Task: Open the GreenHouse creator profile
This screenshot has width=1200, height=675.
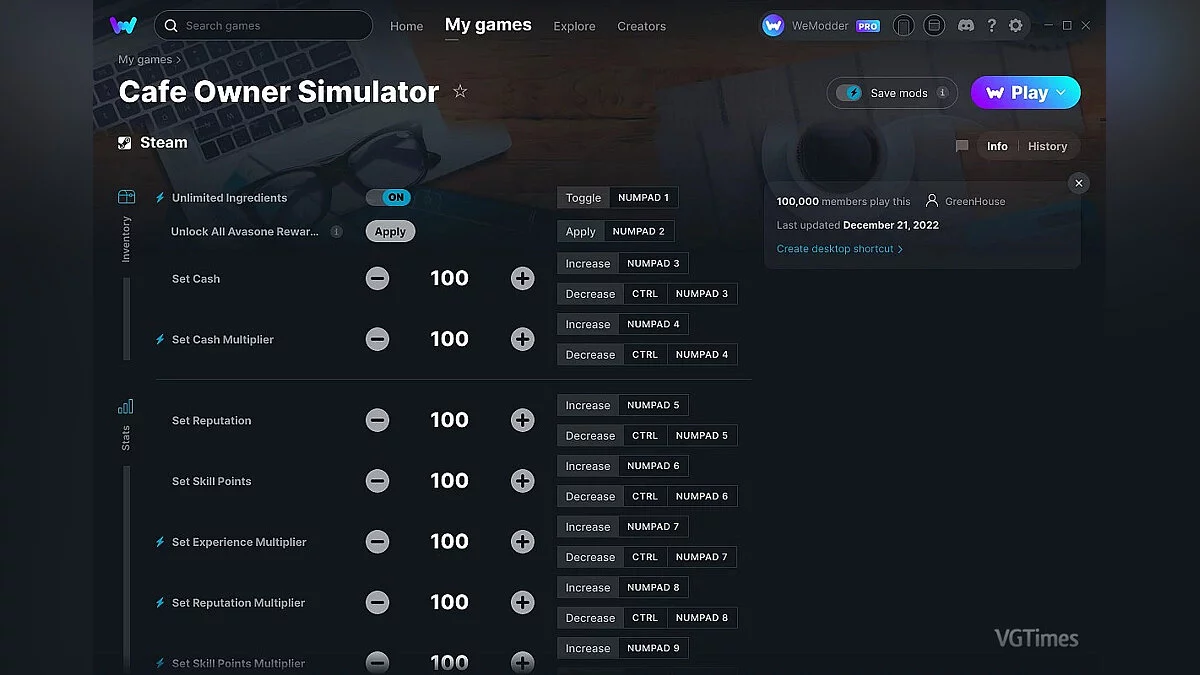Action: 966,201
